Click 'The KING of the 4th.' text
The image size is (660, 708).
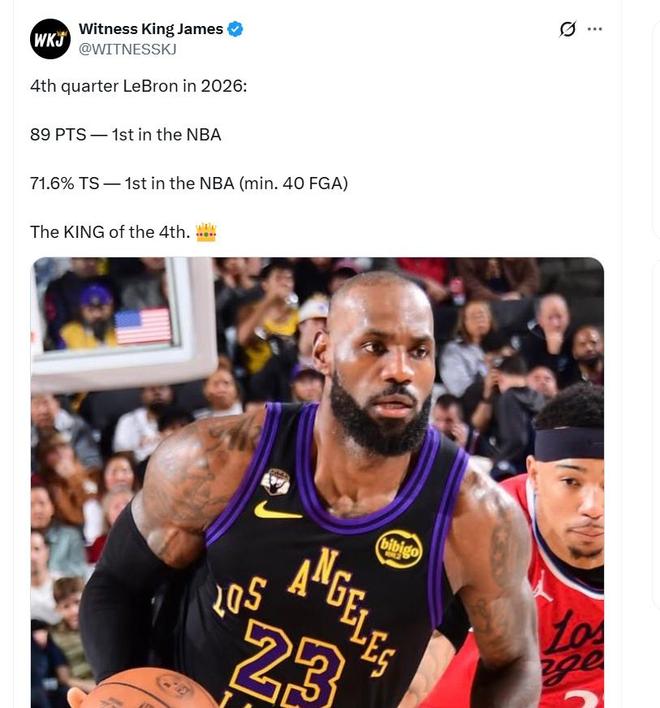pos(110,232)
